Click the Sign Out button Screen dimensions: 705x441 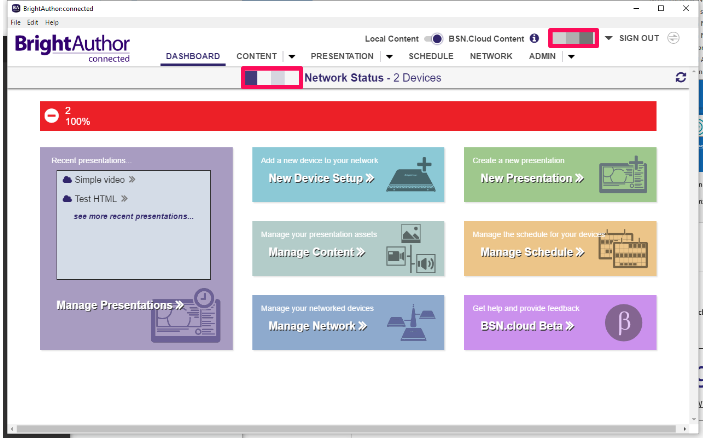click(639, 38)
